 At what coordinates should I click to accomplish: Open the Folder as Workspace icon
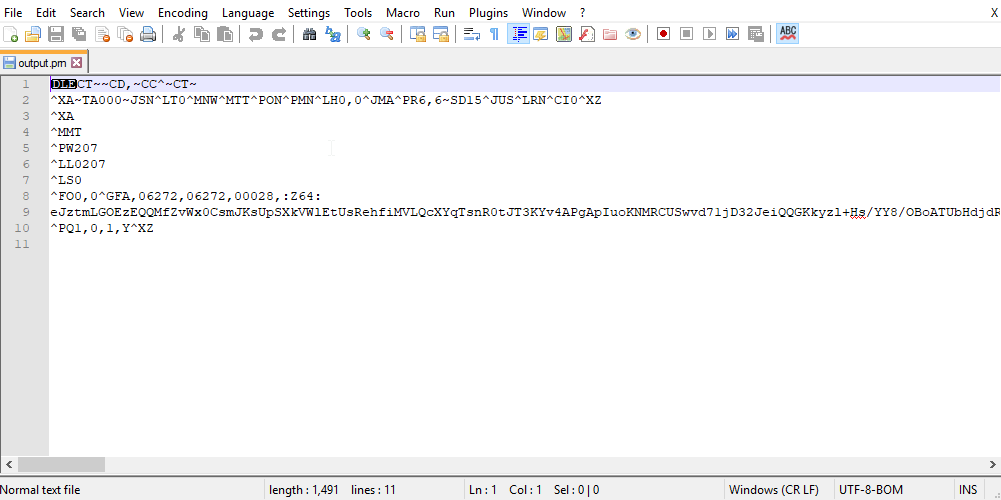click(610, 34)
